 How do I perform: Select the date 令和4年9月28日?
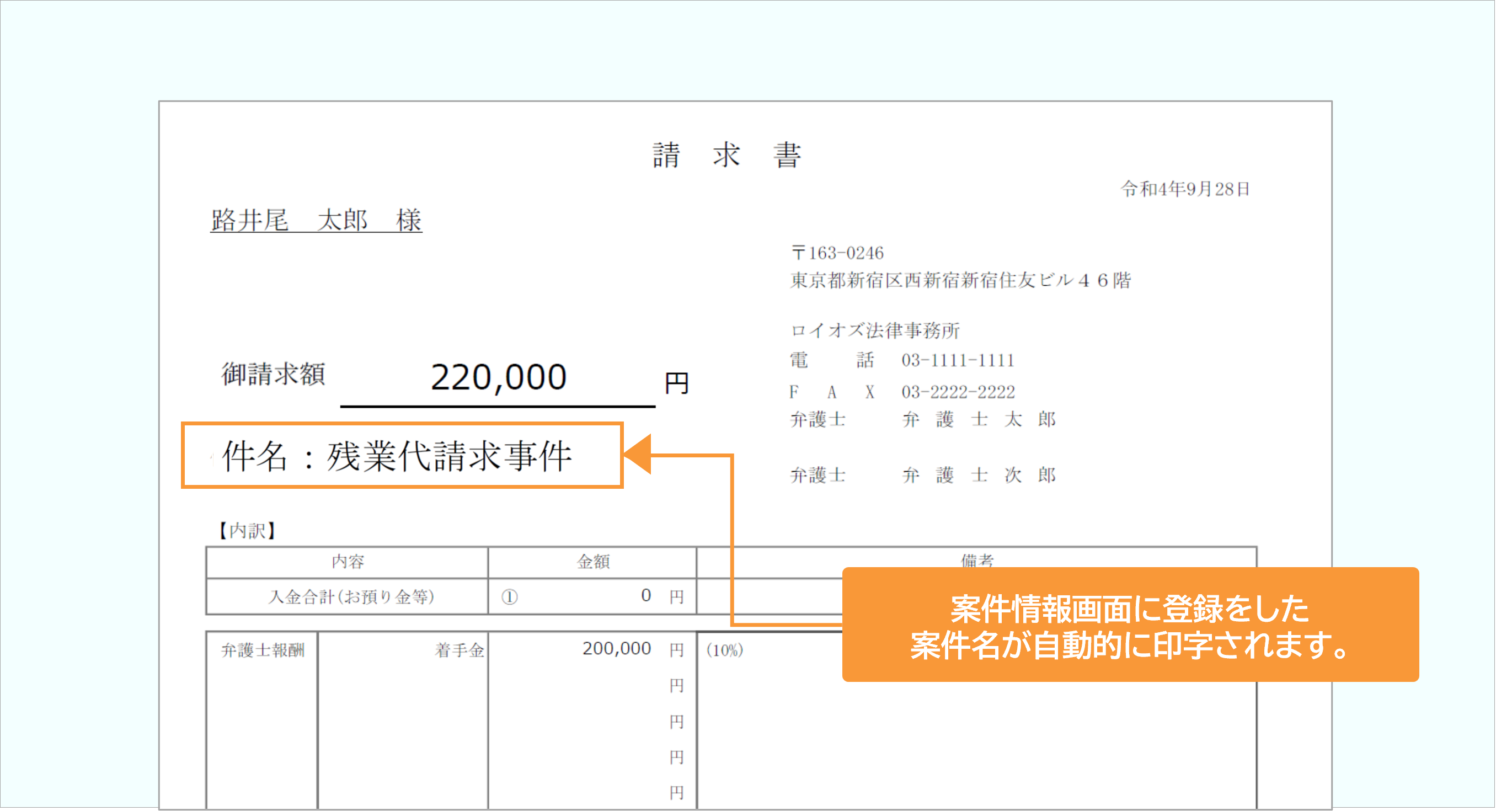1185,189
